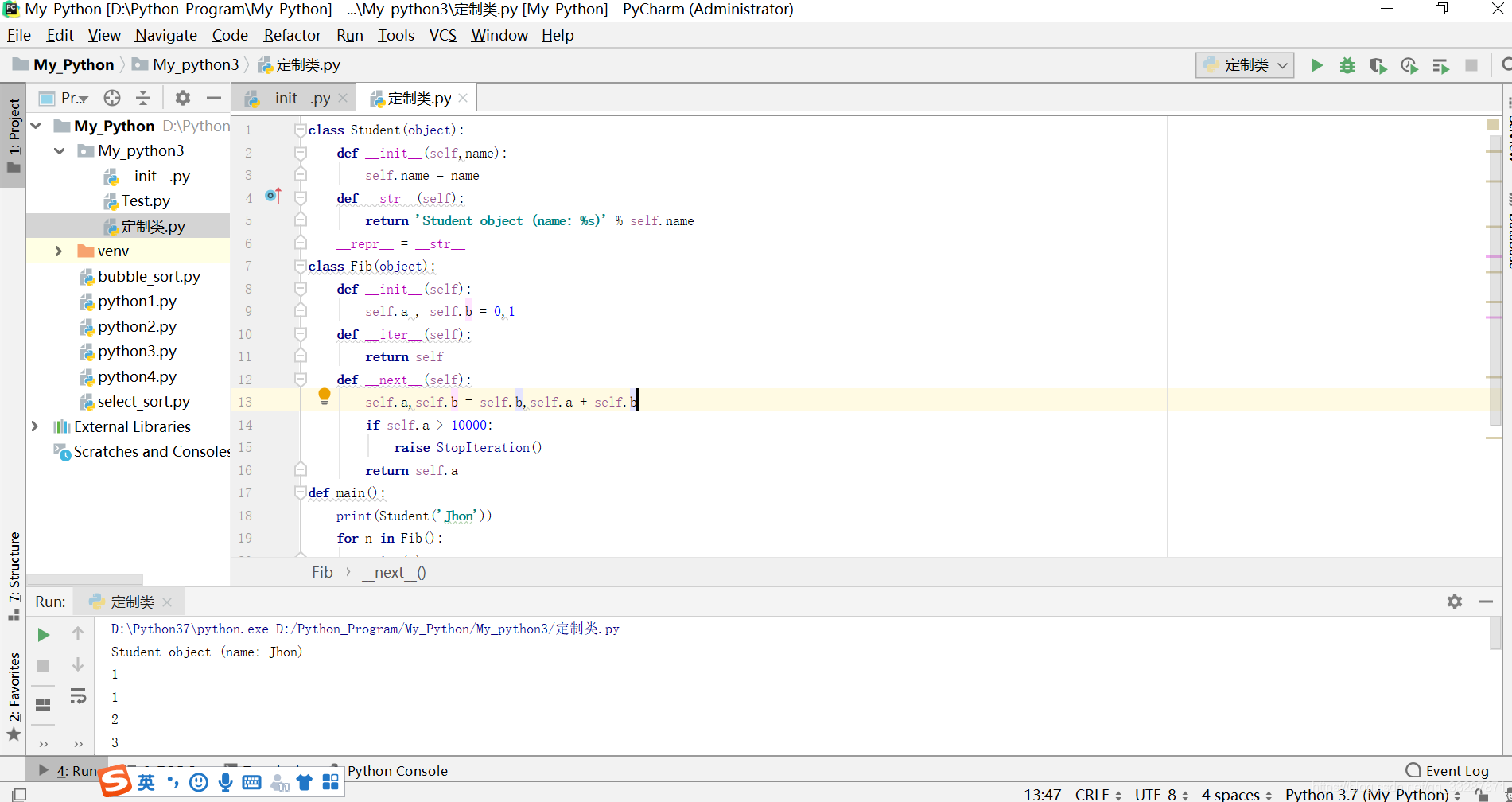
Task: Toggle soft-wrap in Run console
Action: click(78, 696)
